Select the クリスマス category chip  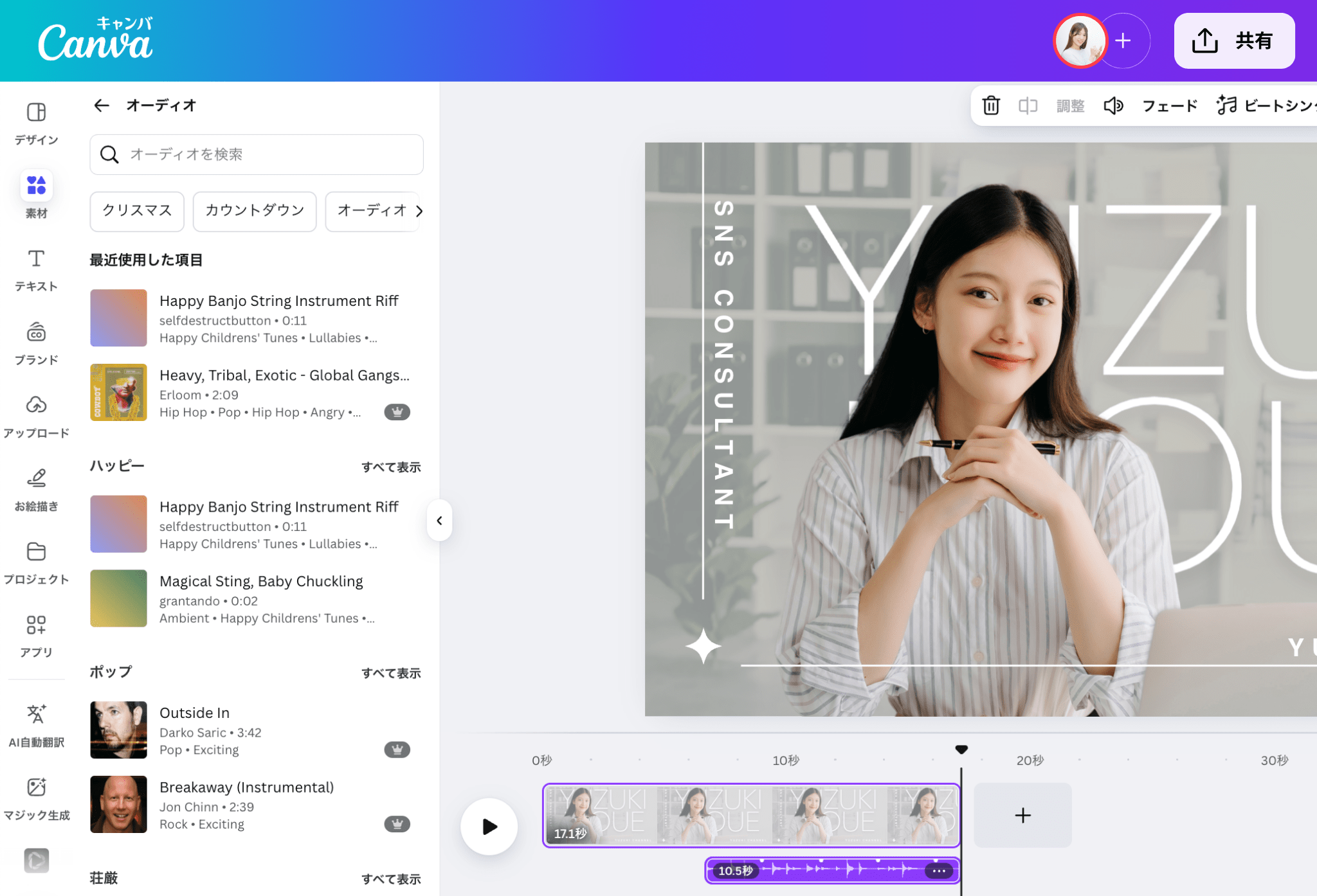(137, 211)
